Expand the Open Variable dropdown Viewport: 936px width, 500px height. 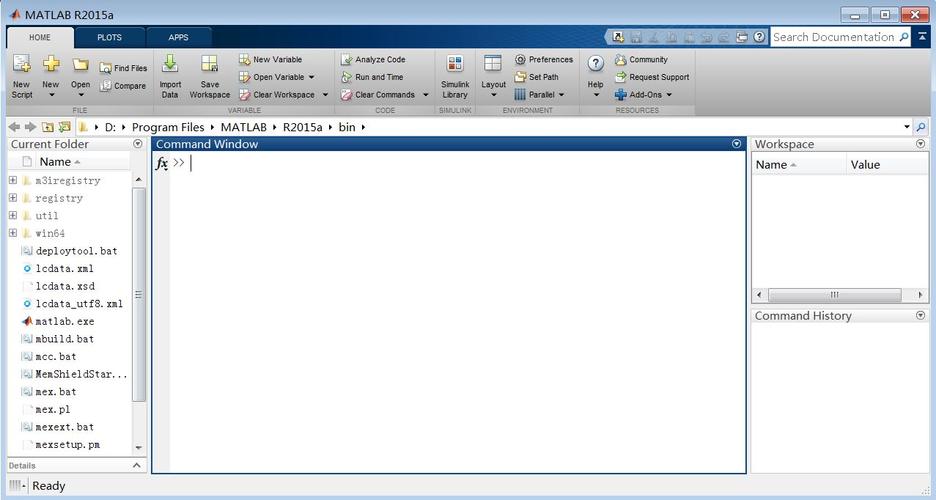coord(312,77)
